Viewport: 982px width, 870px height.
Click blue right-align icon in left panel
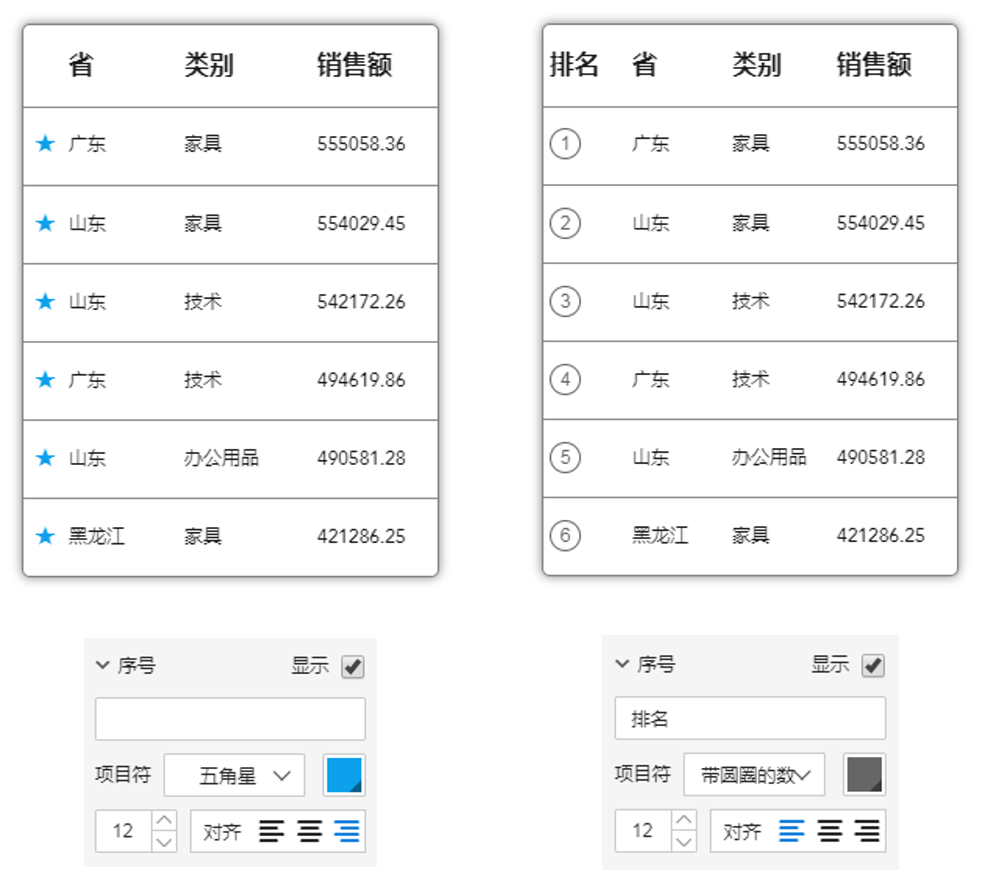point(347,831)
